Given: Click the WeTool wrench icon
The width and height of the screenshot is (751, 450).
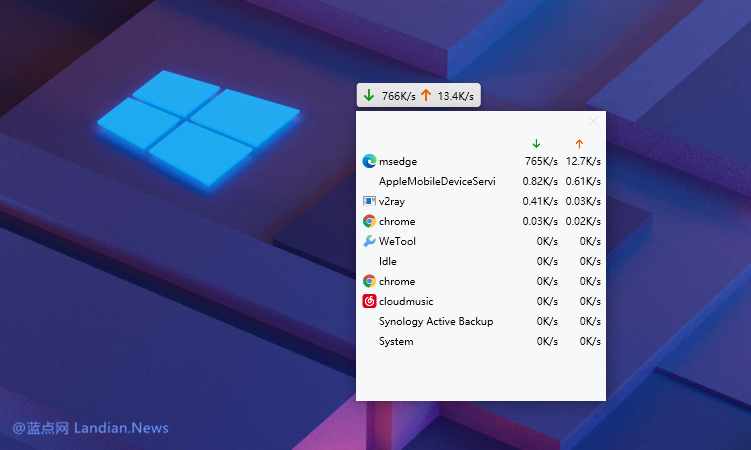Looking at the screenshot, I should [x=369, y=241].
